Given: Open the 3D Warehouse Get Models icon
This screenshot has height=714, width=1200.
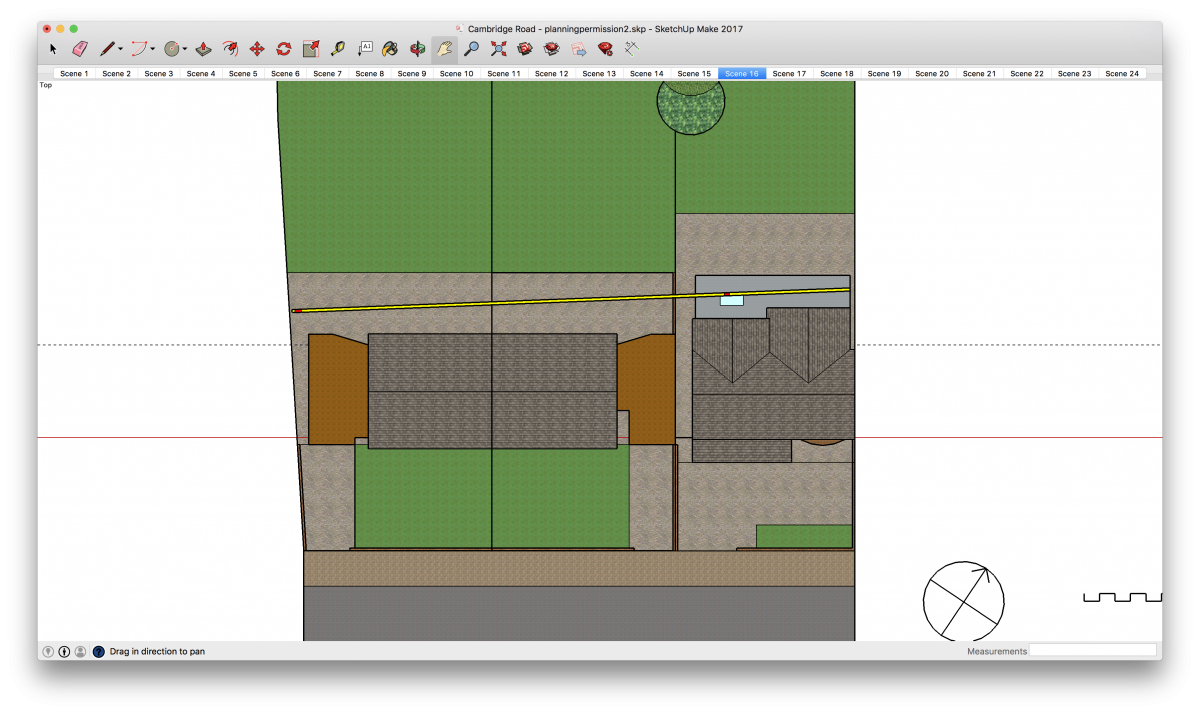Looking at the screenshot, I should [x=525, y=48].
